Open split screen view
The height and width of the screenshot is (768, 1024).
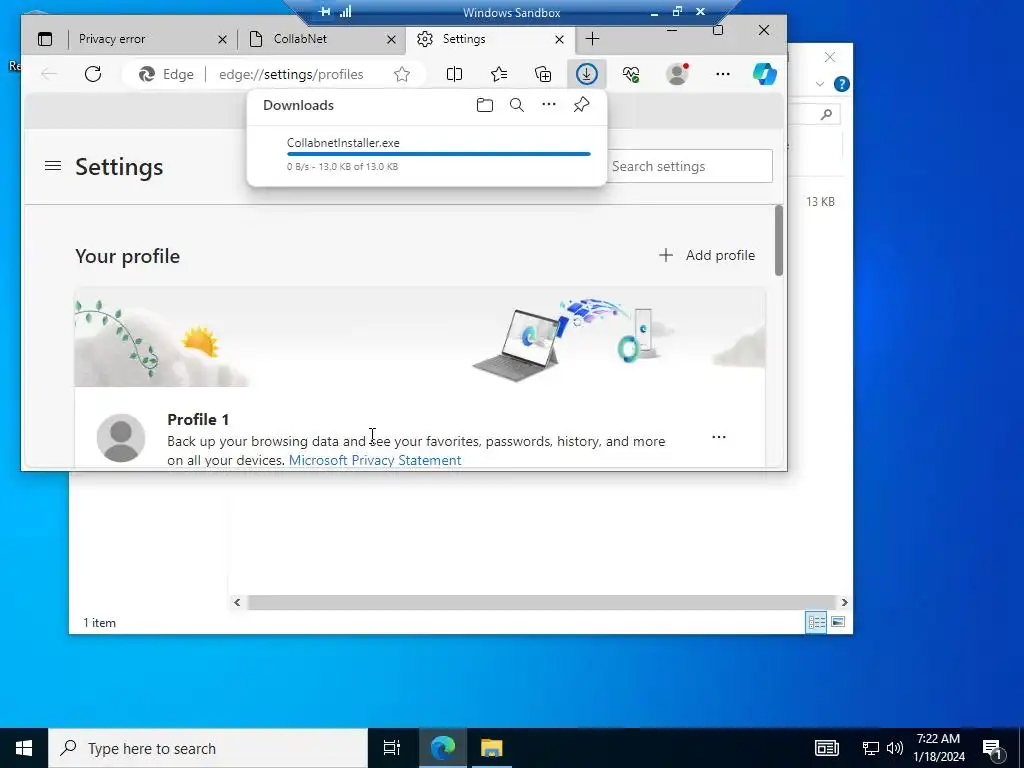[455, 74]
